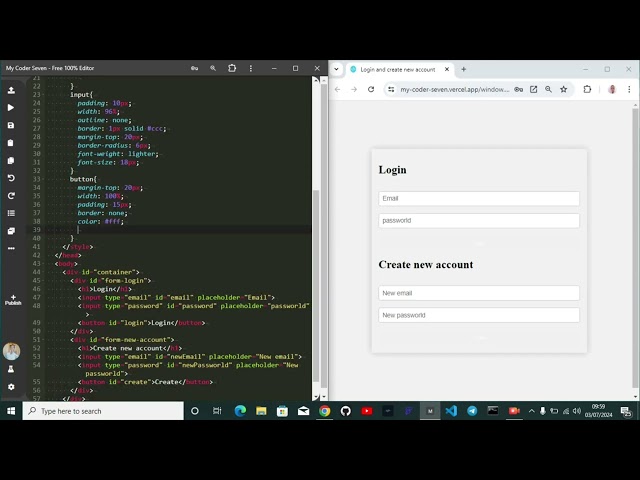Screen dimensions: 640x480
Task: Open the Chrome extensions puzzle icon
Action: pyautogui.click(x=587, y=89)
